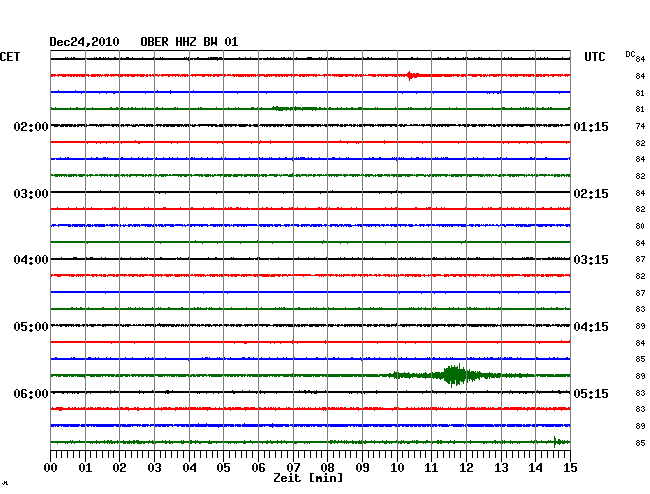Select the 02:00 CET time label

[31, 126]
